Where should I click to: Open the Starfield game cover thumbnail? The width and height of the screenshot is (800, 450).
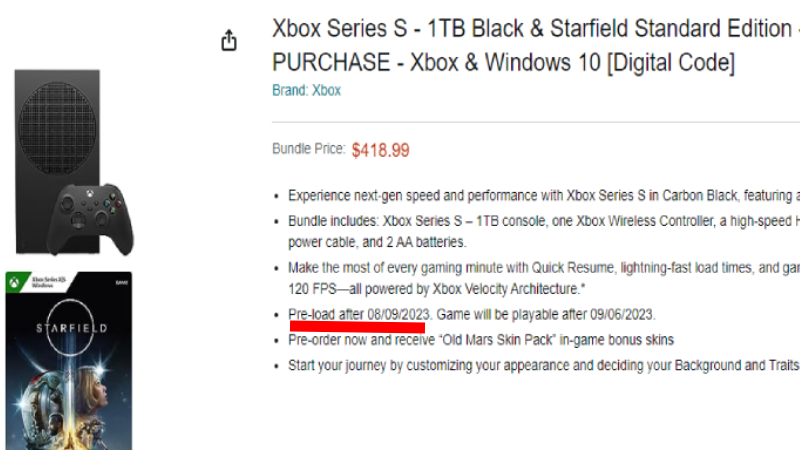point(69,360)
